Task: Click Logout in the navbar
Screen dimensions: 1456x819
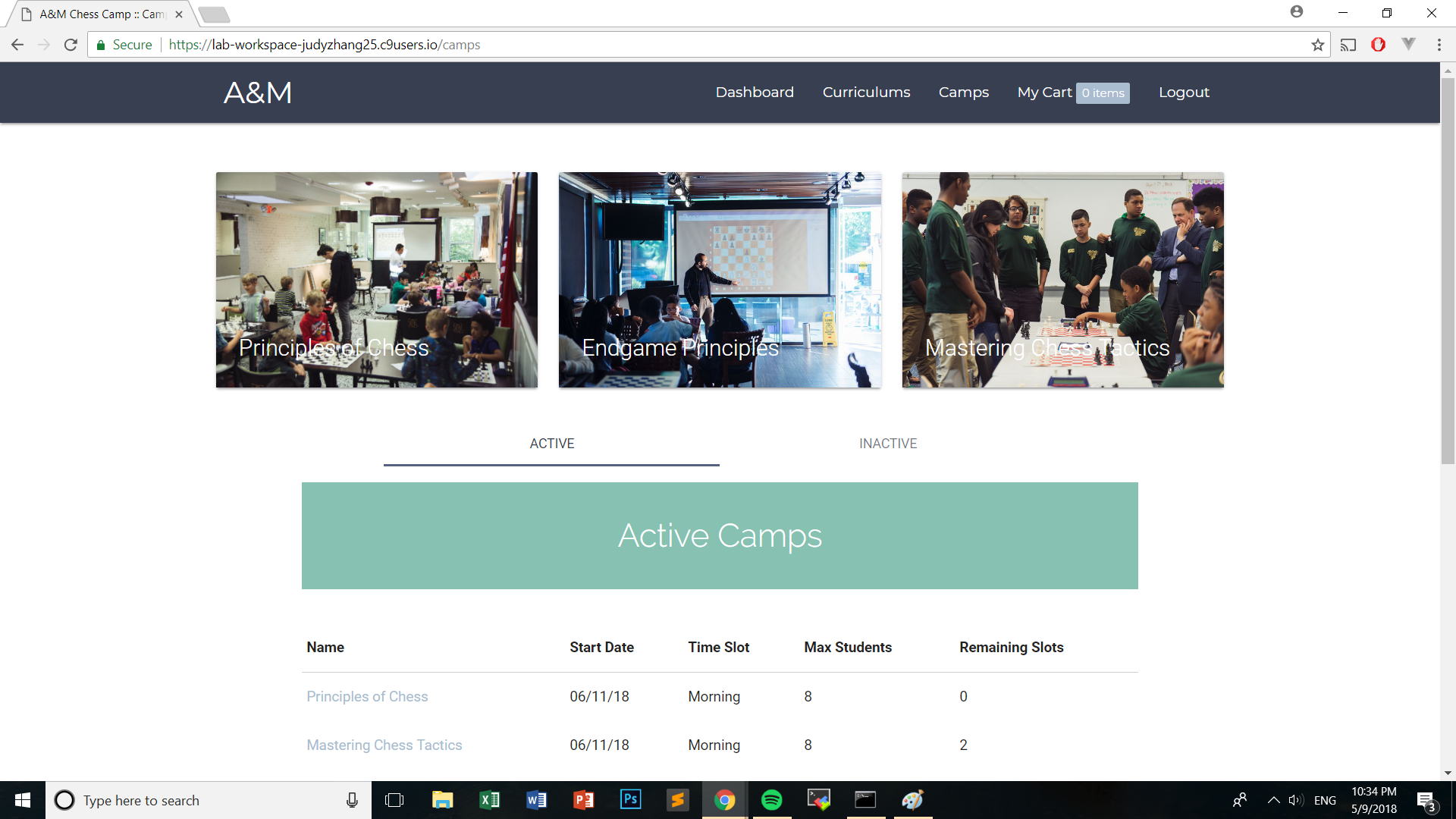Action: (x=1183, y=93)
